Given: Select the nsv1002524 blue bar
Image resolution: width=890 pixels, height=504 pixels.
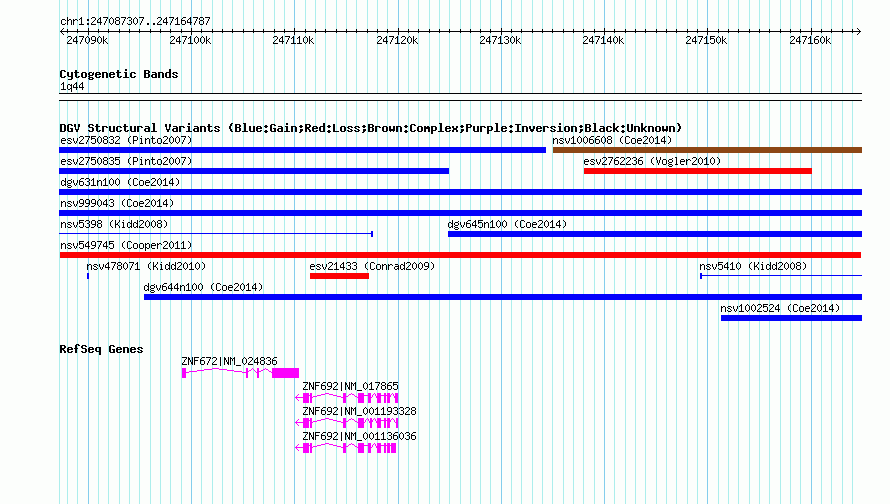Looking at the screenshot, I should [x=791, y=318].
